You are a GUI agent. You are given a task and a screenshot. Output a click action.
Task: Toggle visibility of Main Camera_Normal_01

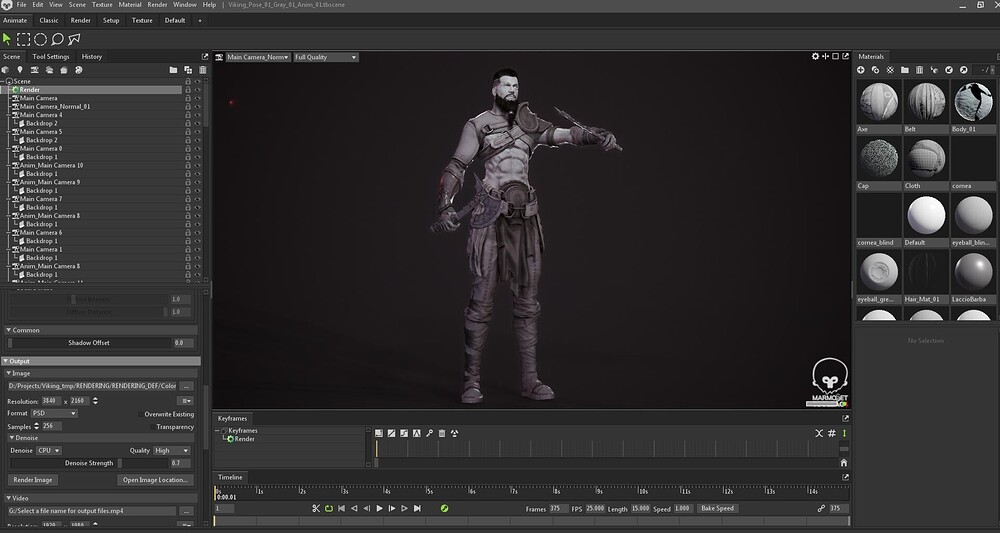tap(198, 107)
